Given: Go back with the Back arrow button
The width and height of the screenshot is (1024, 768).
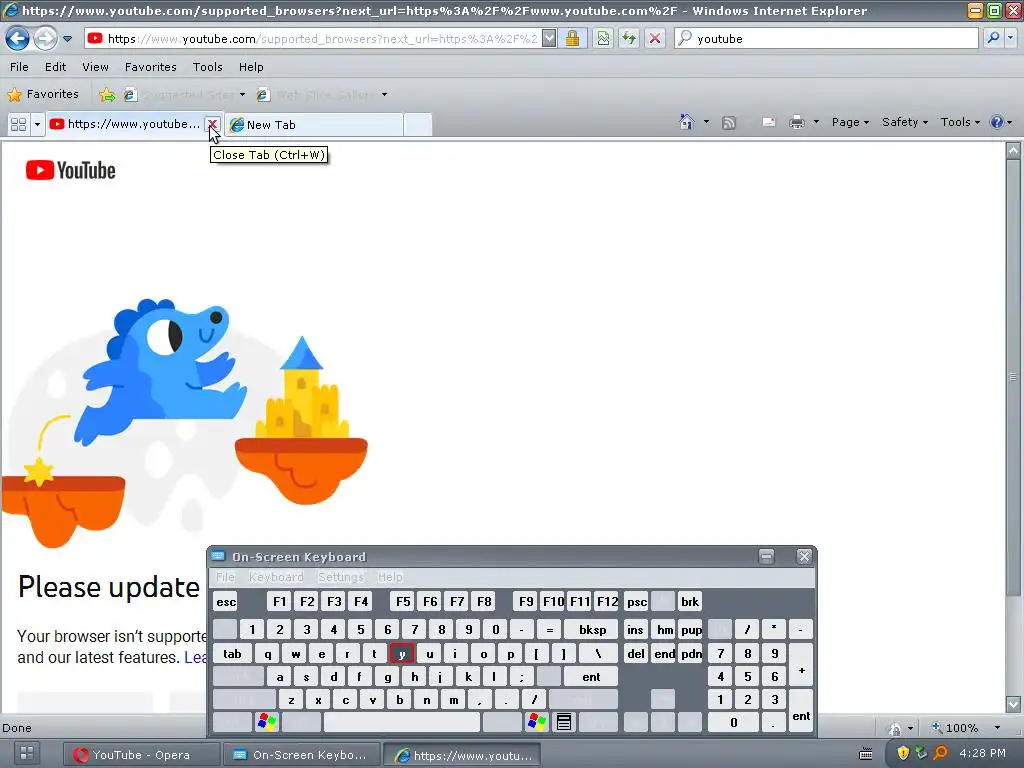Looking at the screenshot, I should click(x=17, y=39).
